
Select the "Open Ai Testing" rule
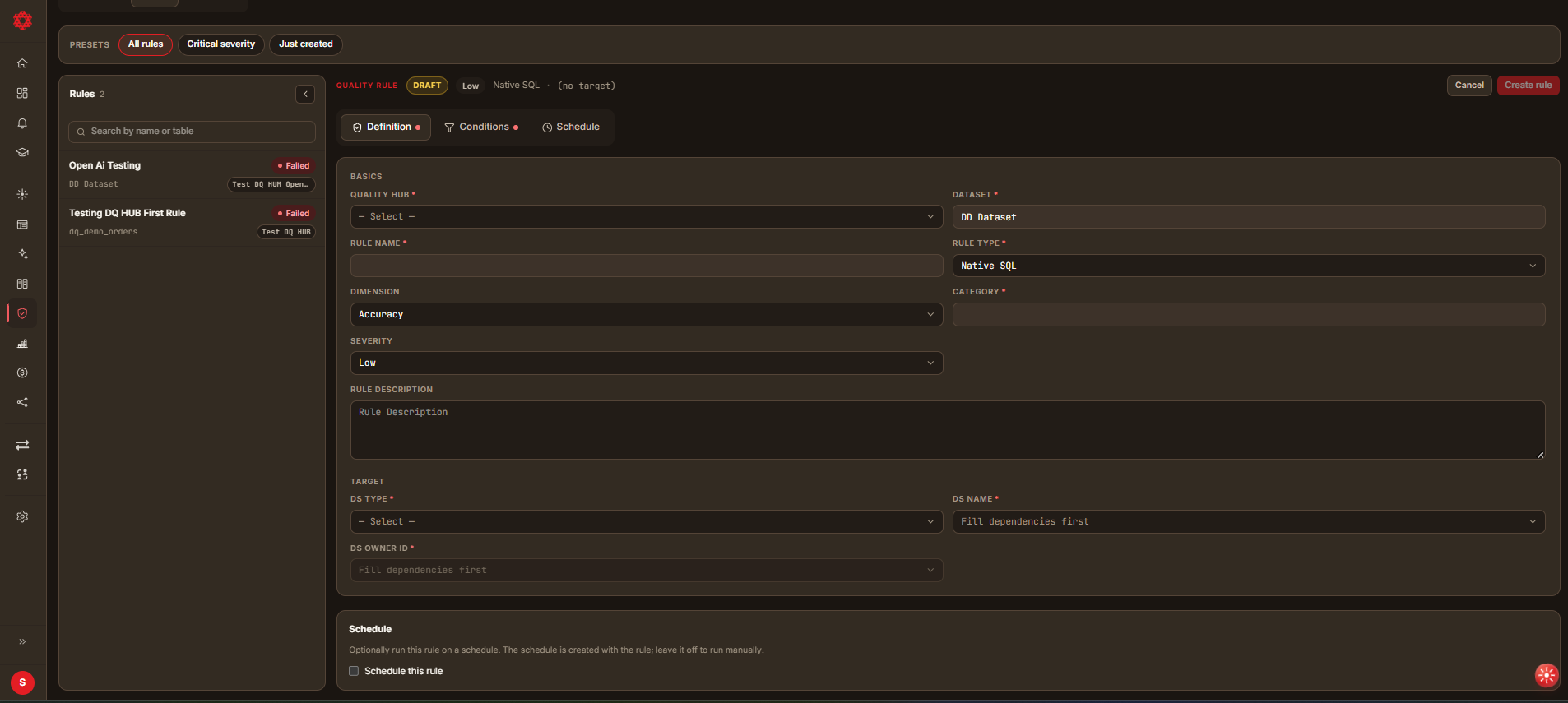click(193, 174)
